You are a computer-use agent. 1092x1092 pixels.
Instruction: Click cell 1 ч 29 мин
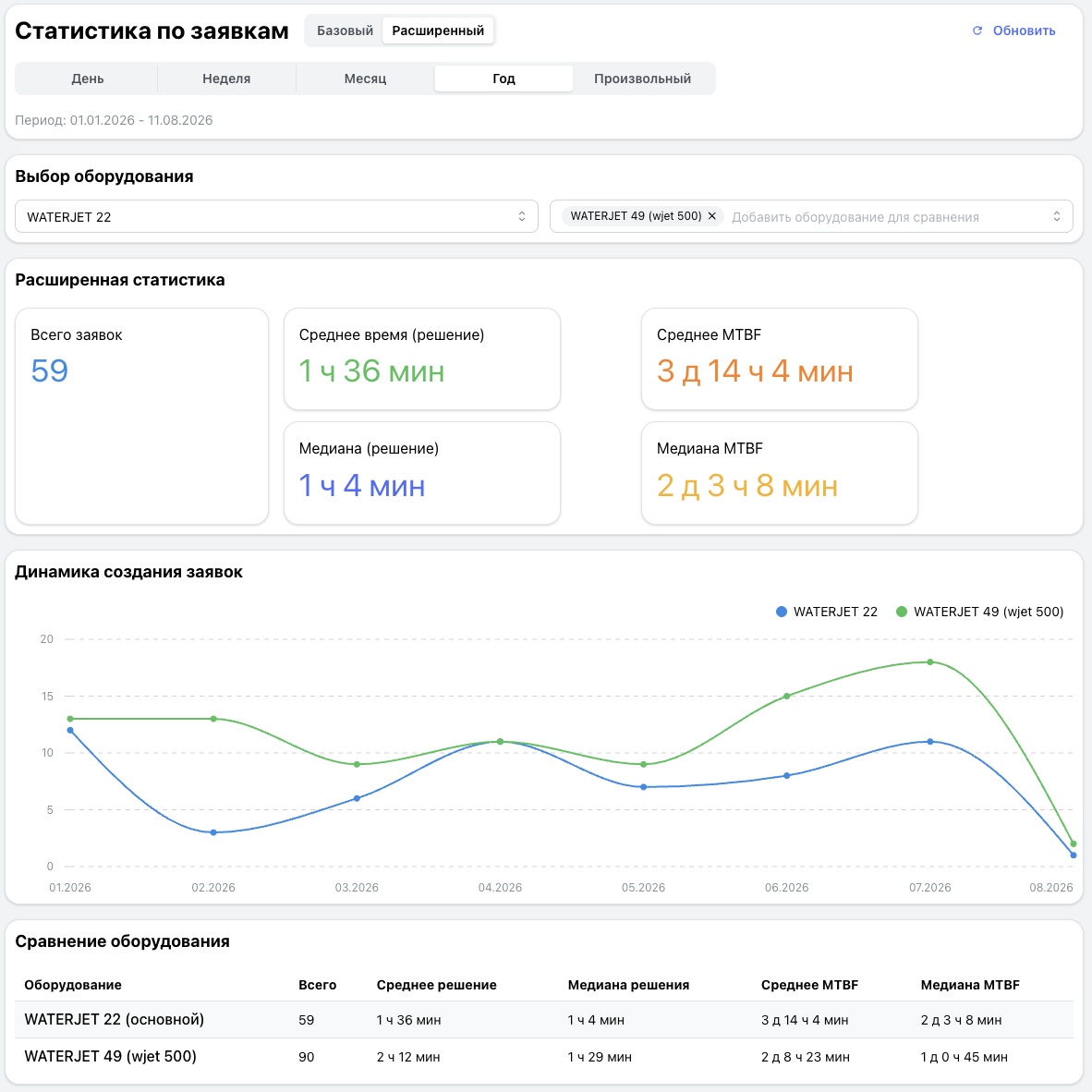pyautogui.click(x=600, y=1057)
